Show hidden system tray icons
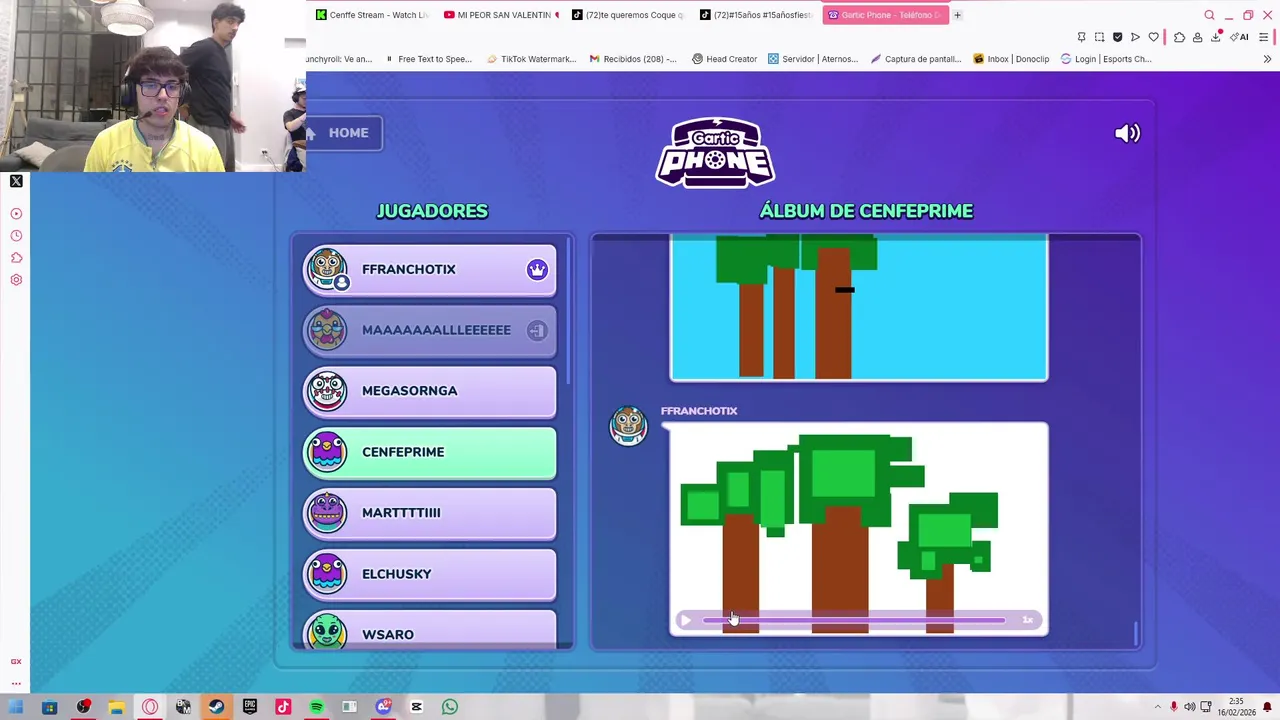Image resolution: width=1280 pixels, height=720 pixels. 1157,708
